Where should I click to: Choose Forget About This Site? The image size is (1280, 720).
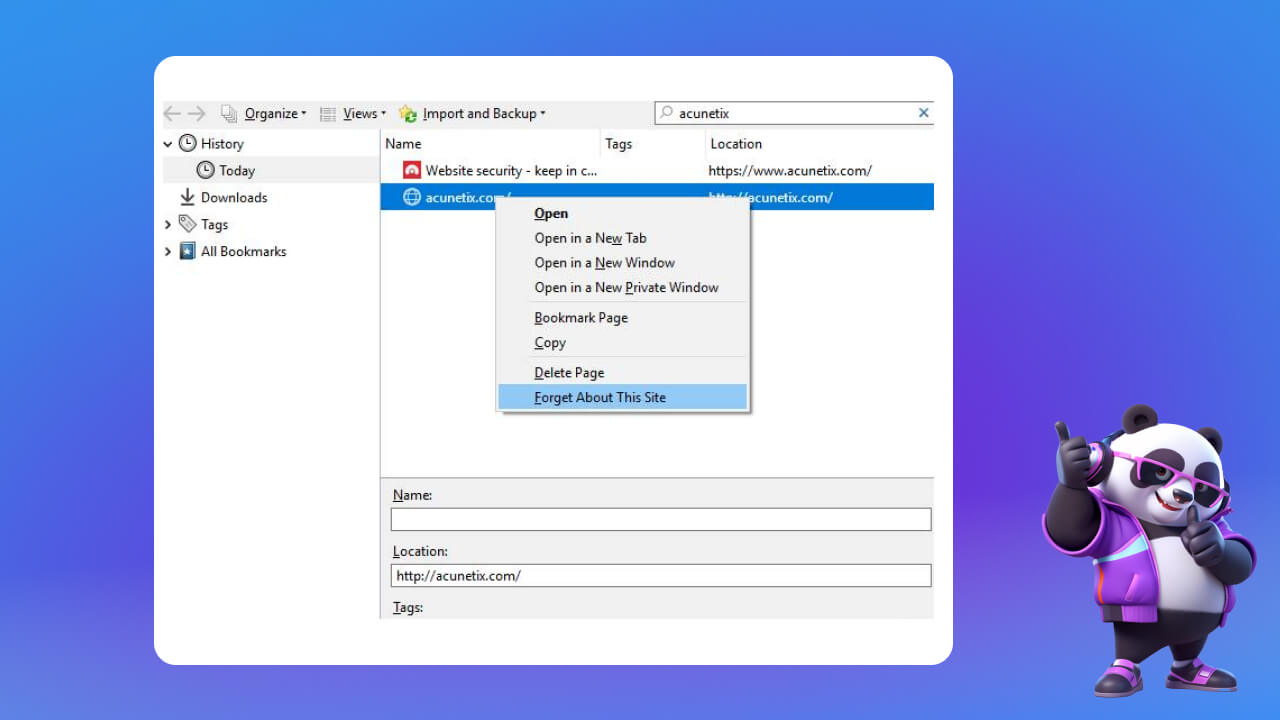click(622, 397)
